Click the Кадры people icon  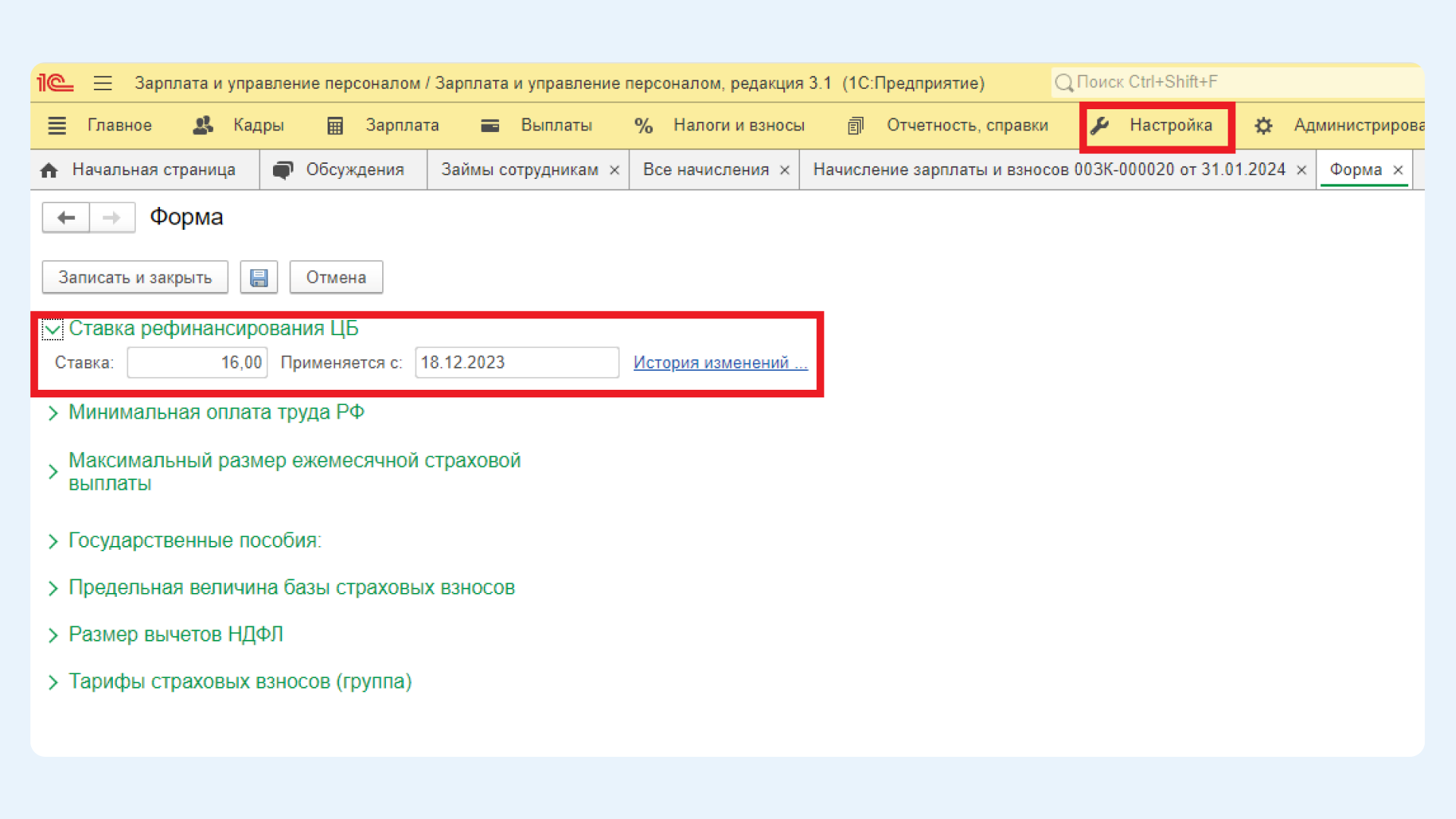coord(202,125)
